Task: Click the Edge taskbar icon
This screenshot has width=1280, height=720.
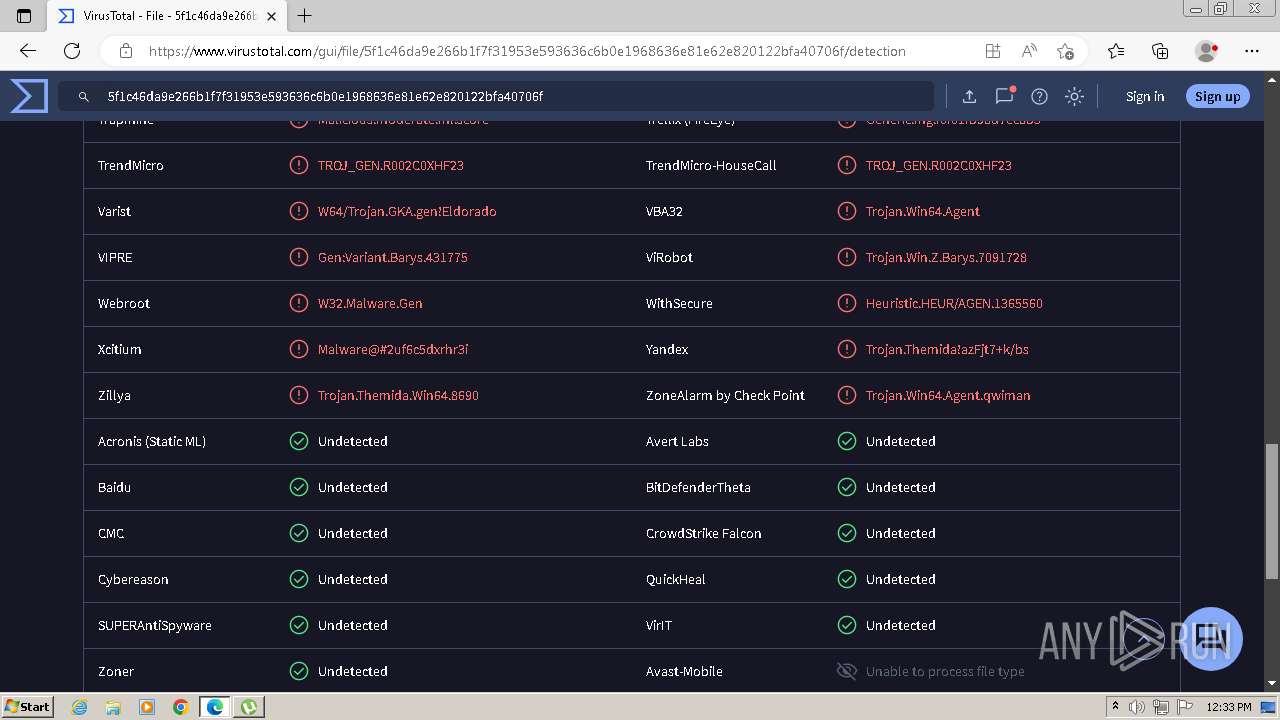Action: tap(215, 707)
